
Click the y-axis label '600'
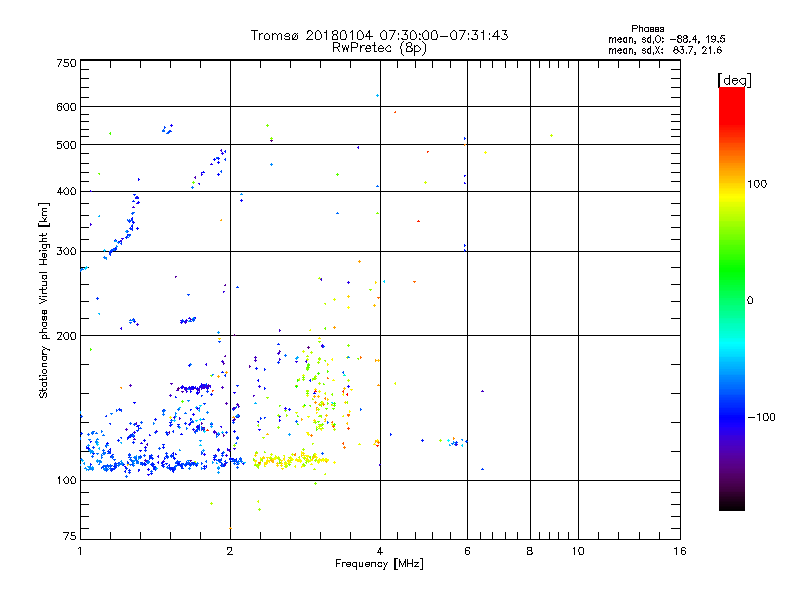pyautogui.click(x=66, y=107)
